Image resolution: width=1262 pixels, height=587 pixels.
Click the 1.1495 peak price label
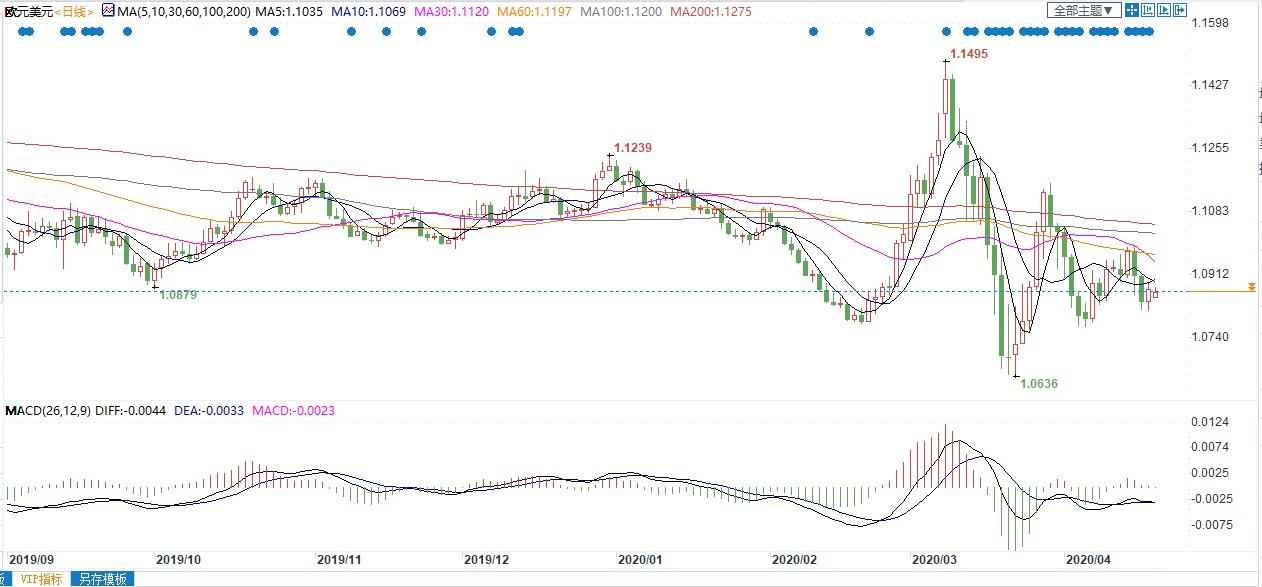click(x=969, y=54)
